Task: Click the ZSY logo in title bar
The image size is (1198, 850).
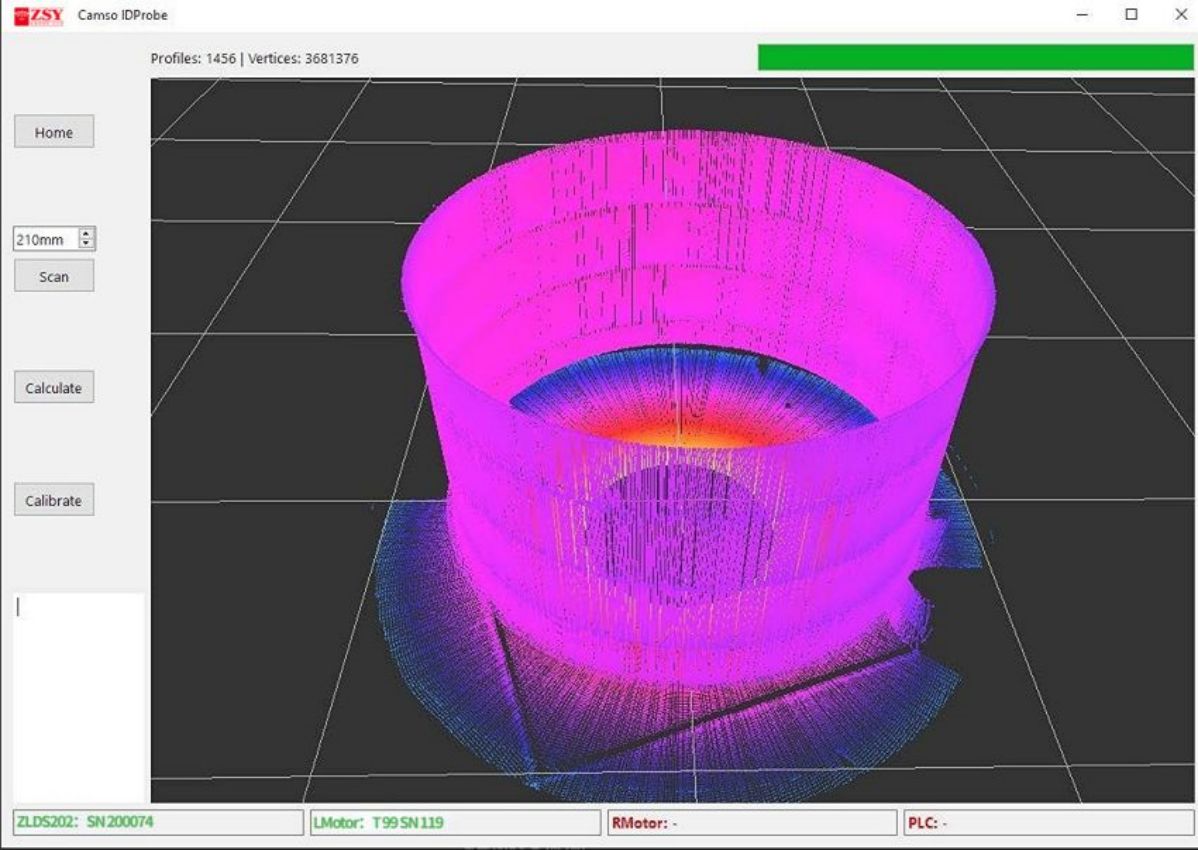Action: click(38, 15)
